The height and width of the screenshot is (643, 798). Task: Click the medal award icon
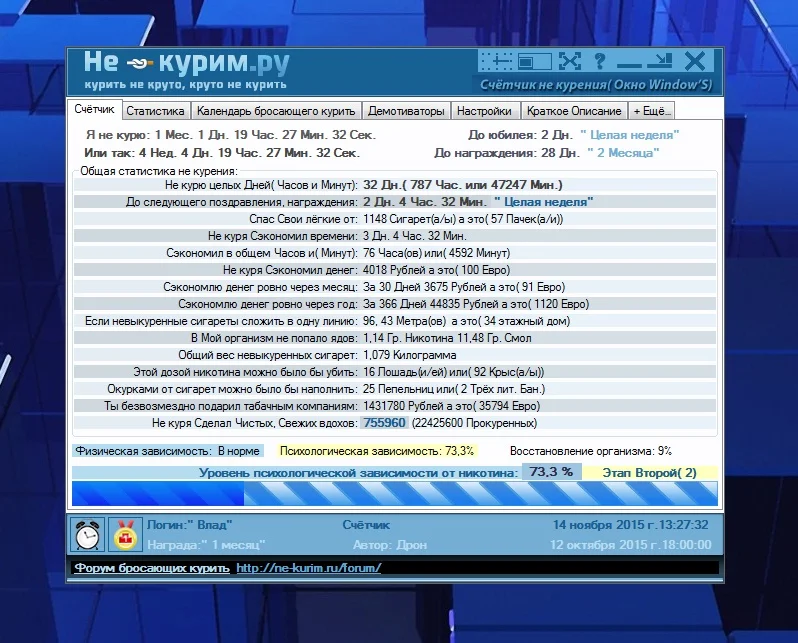tap(125, 535)
